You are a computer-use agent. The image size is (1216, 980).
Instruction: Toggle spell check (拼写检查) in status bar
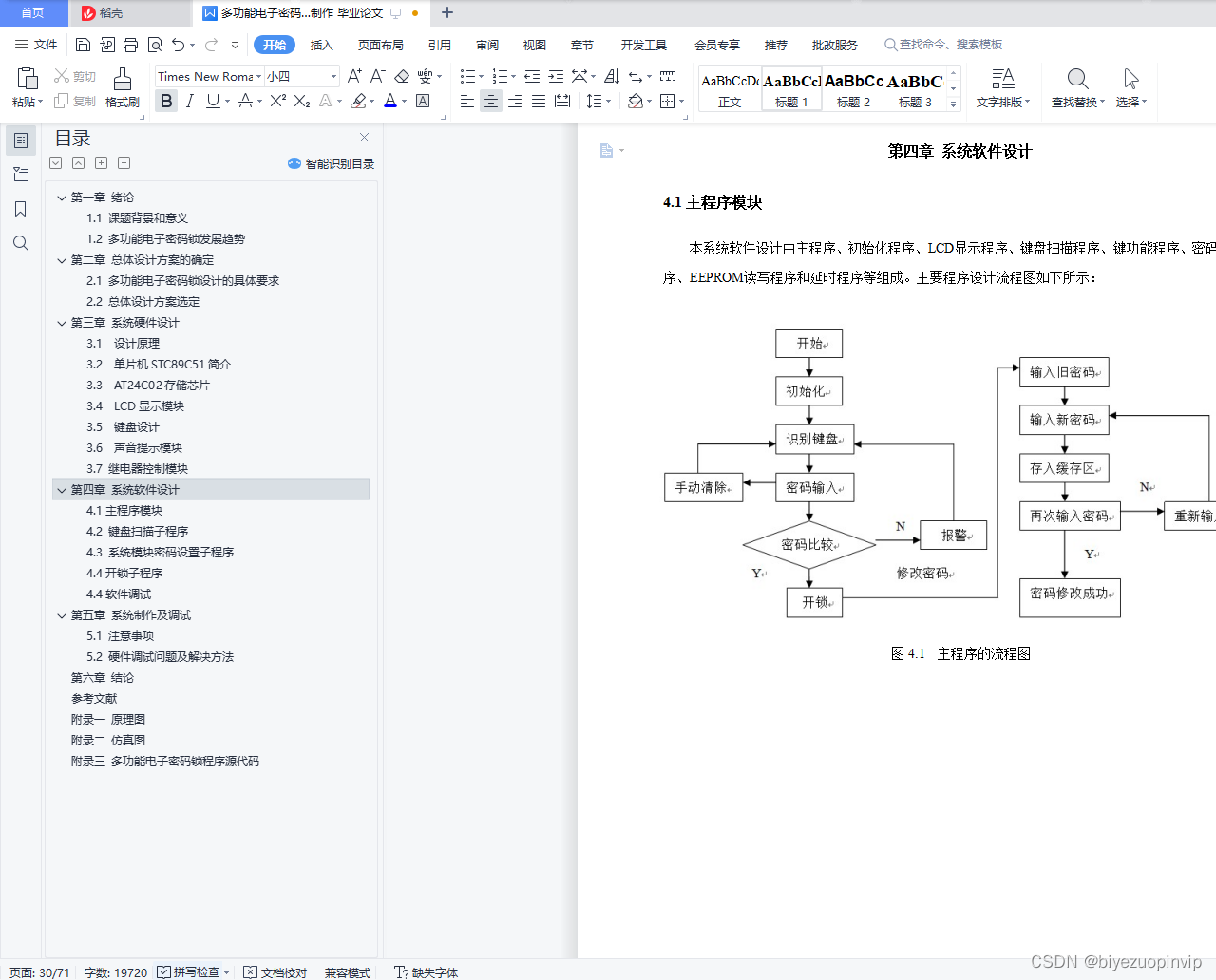[x=188, y=972]
